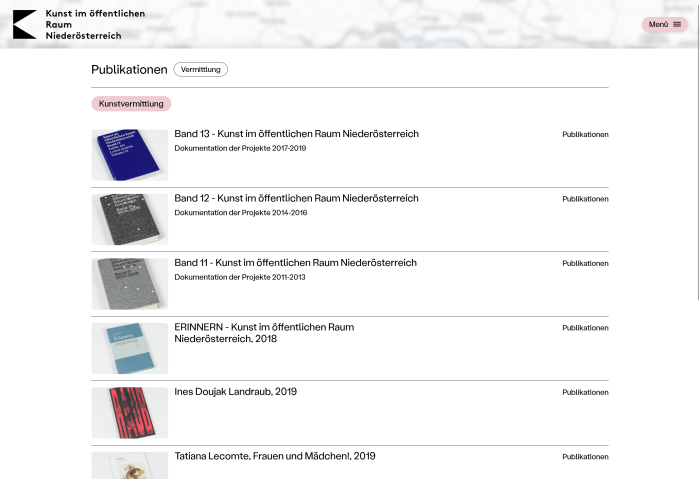
Task: Open the Tatiana Lecomte book cover thumbnail
Action: (x=130, y=465)
